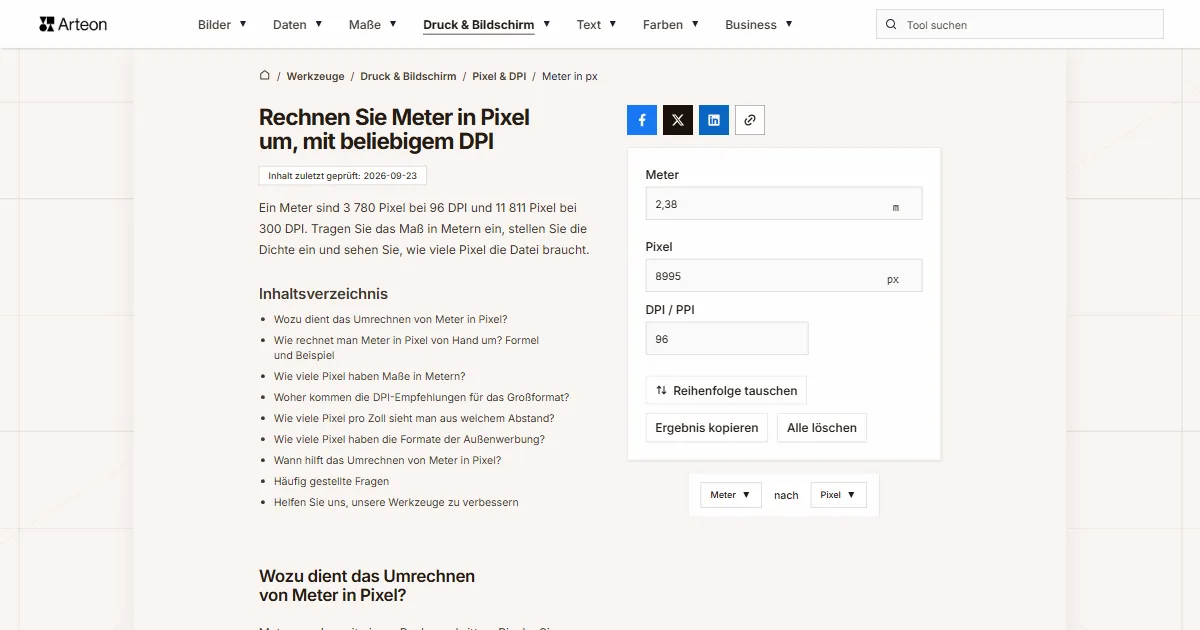Screen dimensions: 1200x630
Task: Expand the Business menu
Action: click(759, 25)
